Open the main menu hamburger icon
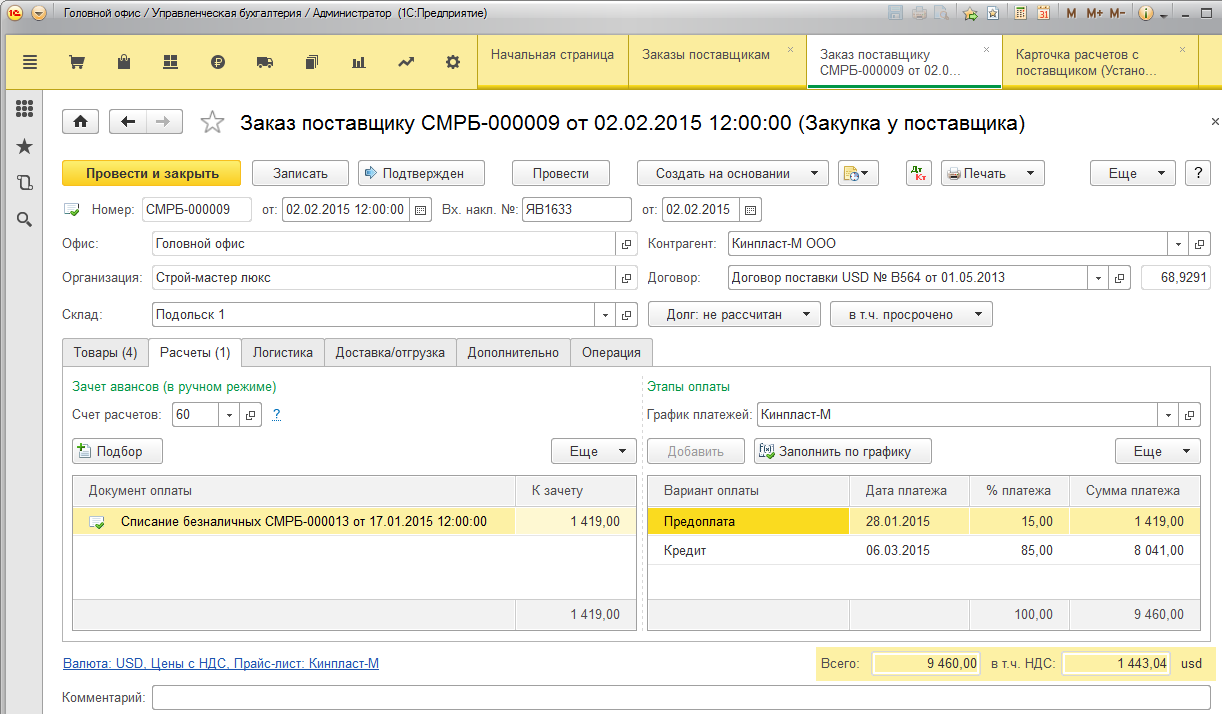 pos(30,62)
